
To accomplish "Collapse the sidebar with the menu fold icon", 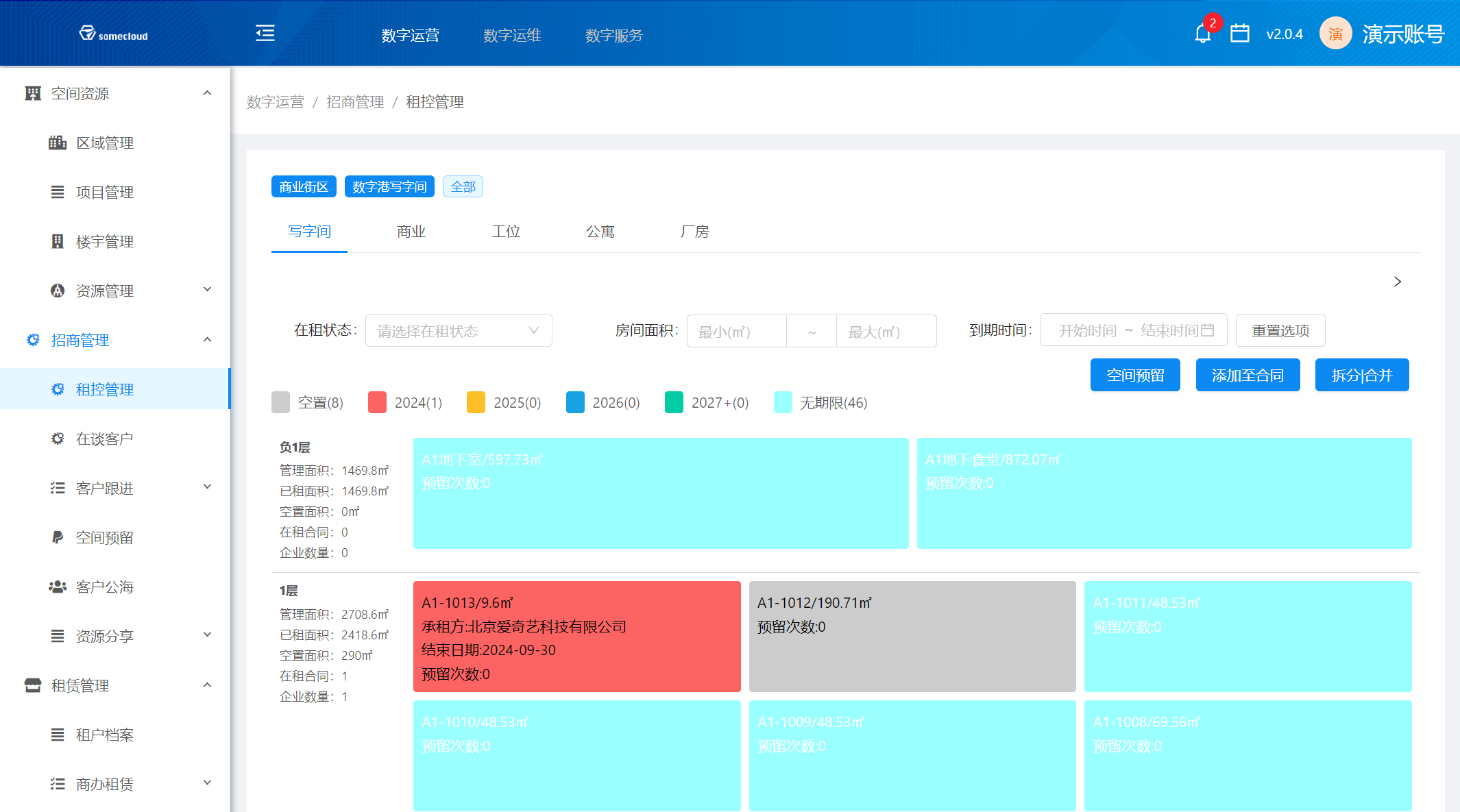I will pyautogui.click(x=265, y=33).
